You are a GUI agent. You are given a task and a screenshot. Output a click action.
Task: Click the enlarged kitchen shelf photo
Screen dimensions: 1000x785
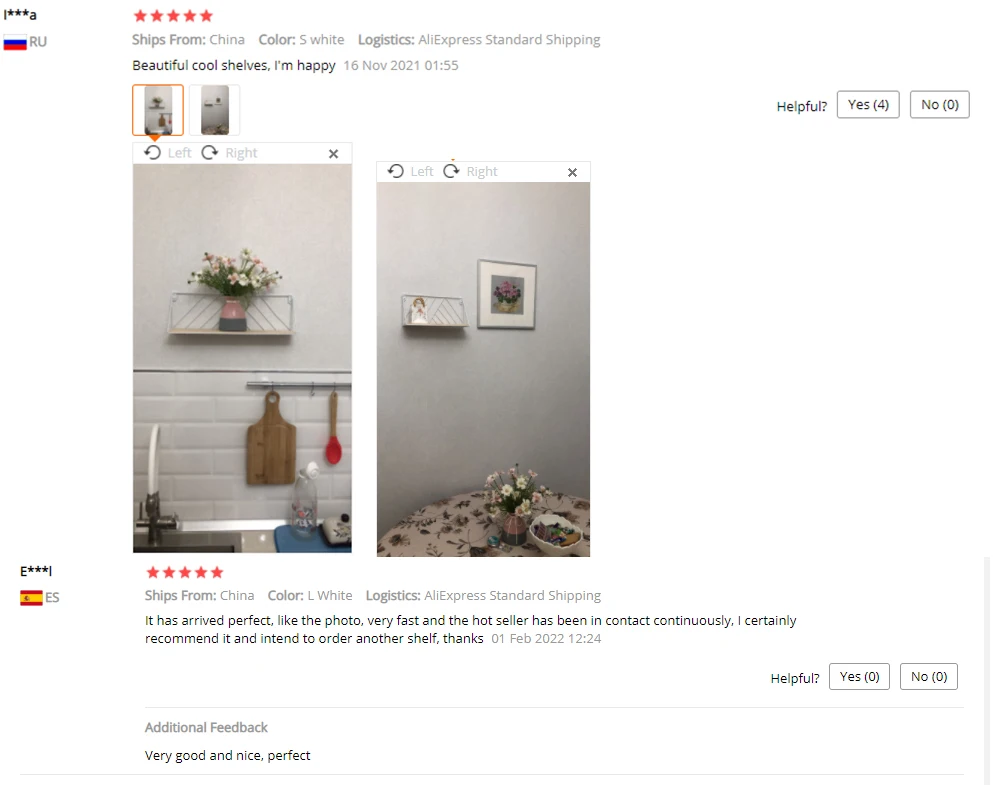coord(242,358)
